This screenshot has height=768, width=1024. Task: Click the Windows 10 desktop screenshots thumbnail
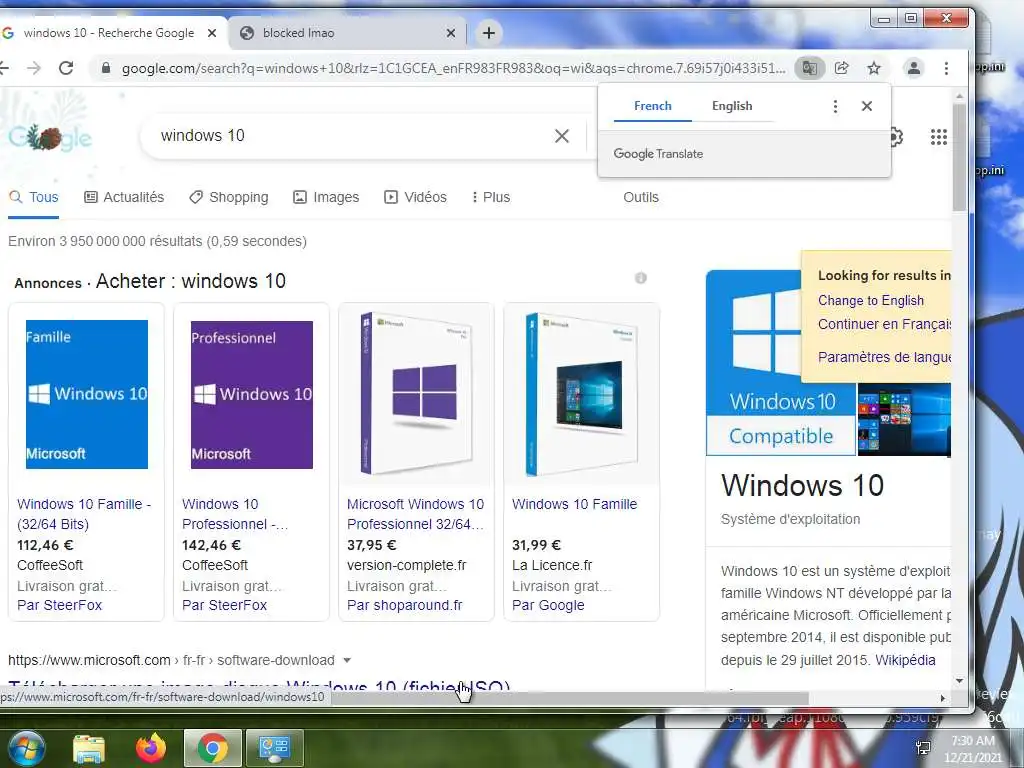tap(904, 419)
